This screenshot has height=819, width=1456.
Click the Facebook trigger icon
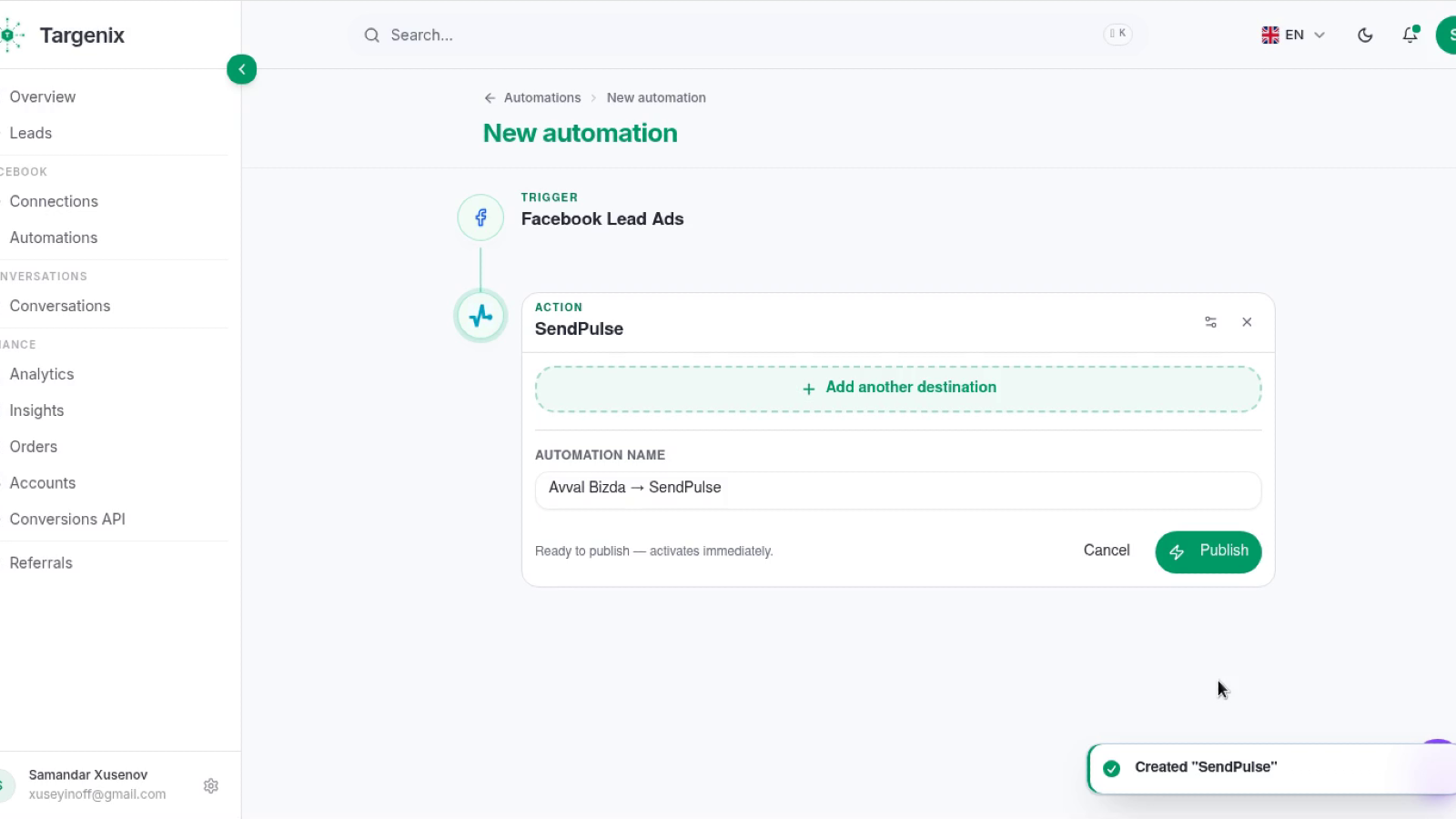(x=480, y=217)
